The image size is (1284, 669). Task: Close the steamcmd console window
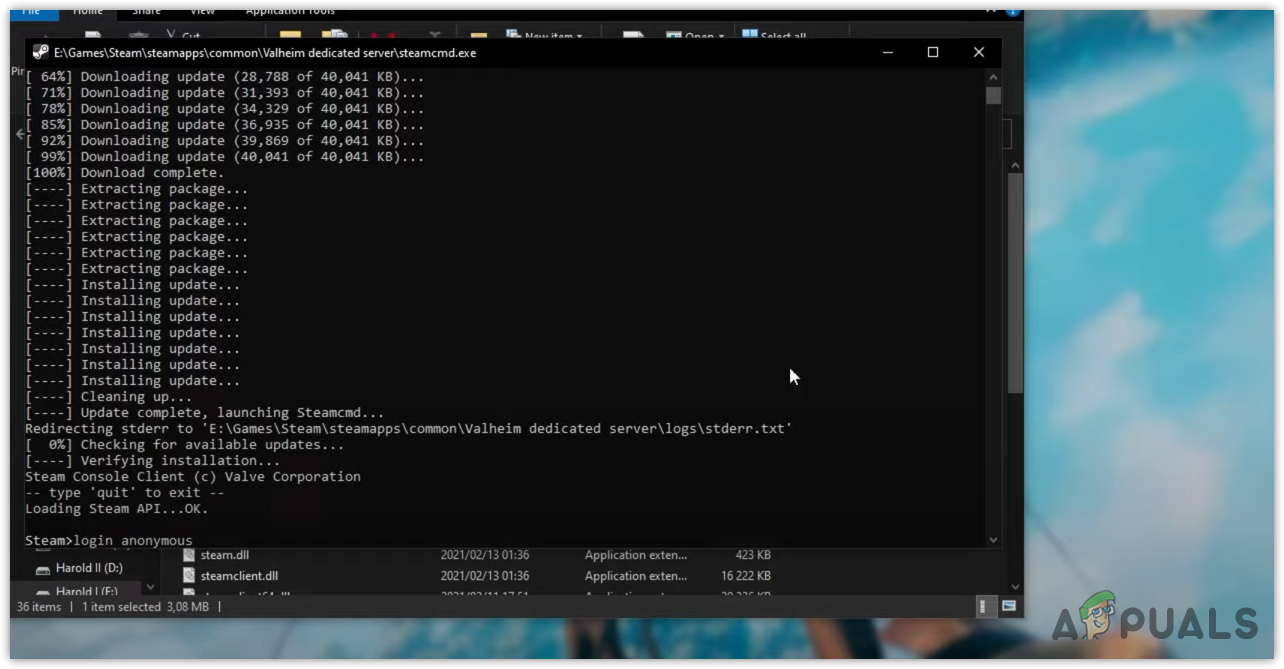tap(979, 52)
